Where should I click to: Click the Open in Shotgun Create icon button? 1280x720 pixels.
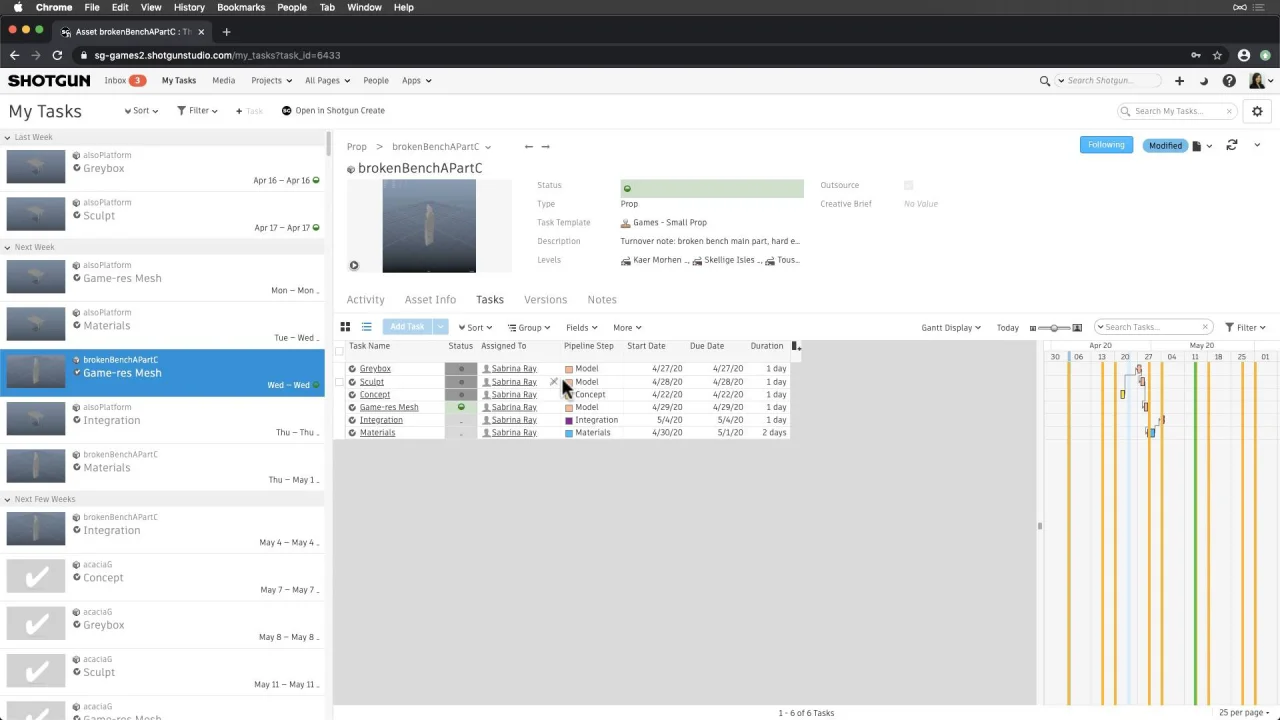[x=287, y=111]
